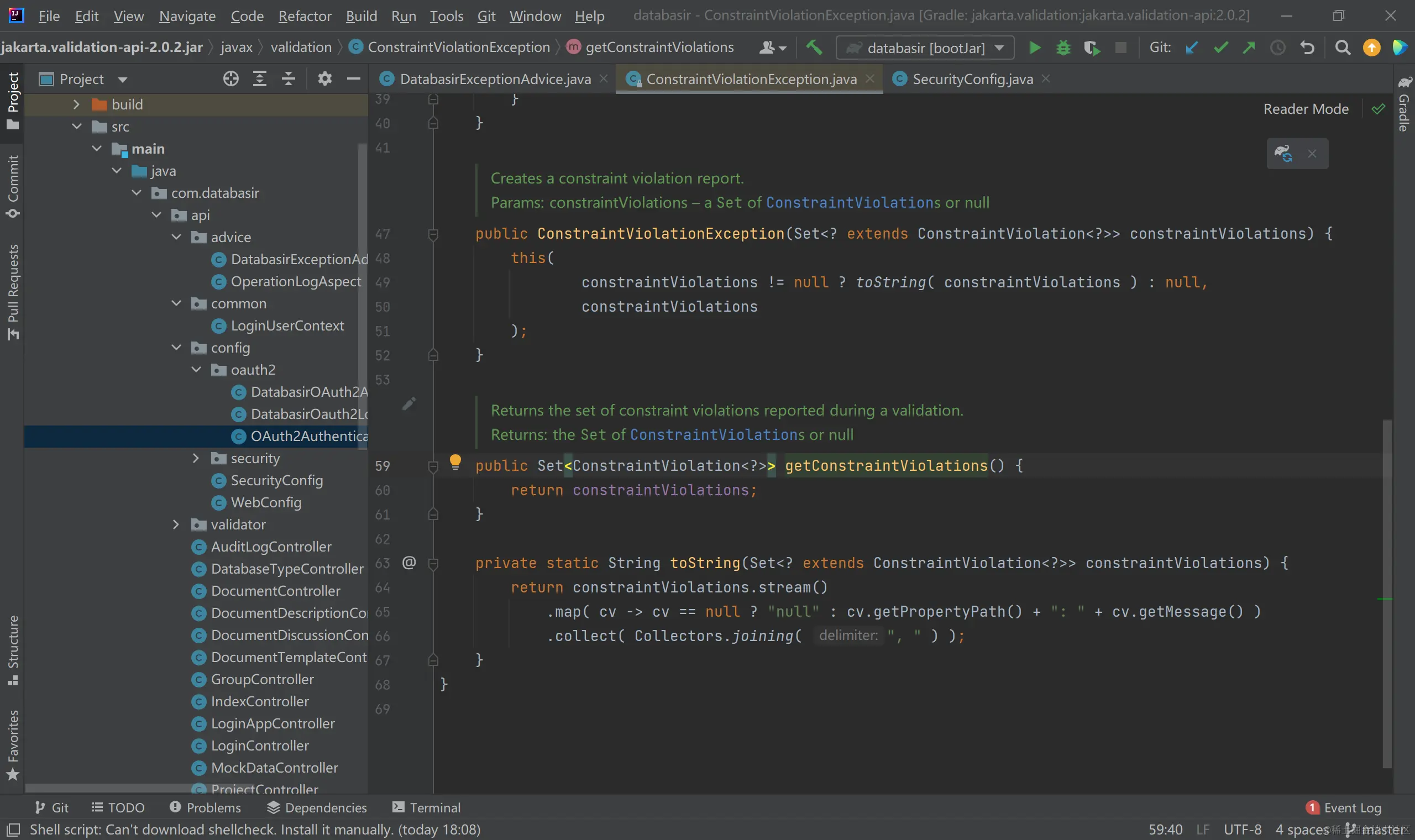The width and height of the screenshot is (1415, 840).
Task: Open Project panel settings gear
Action: pos(324,78)
